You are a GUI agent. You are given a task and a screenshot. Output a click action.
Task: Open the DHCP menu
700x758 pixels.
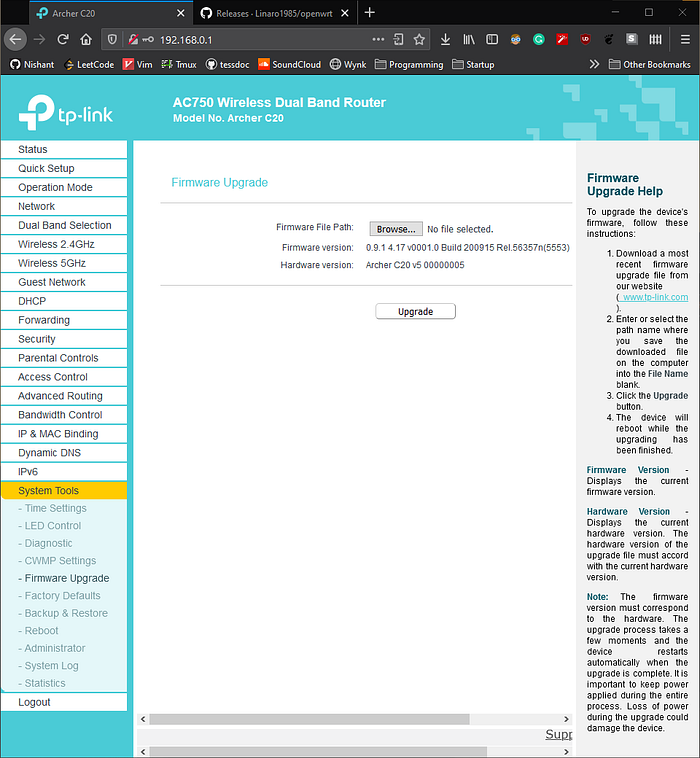[64, 301]
